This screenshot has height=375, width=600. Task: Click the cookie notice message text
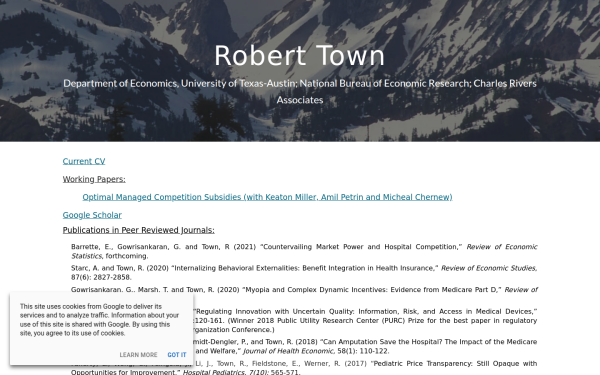click(x=99, y=320)
